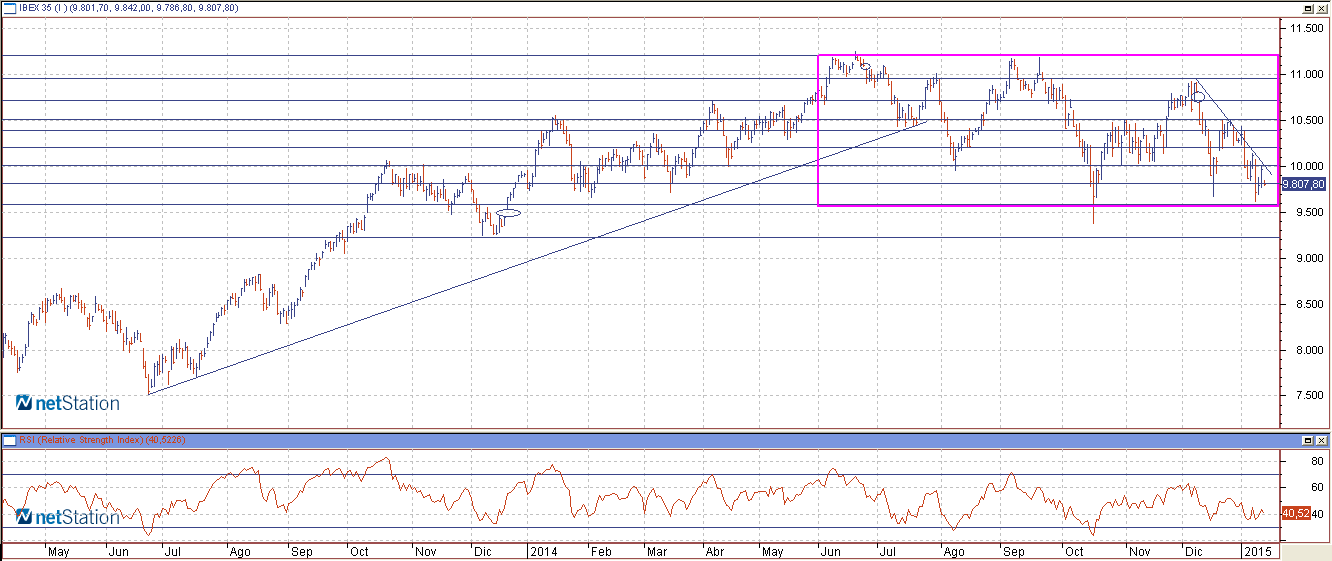The height and width of the screenshot is (561, 1332).
Task: Select the magenta rectangle's top edge
Action: tap(1048, 55)
